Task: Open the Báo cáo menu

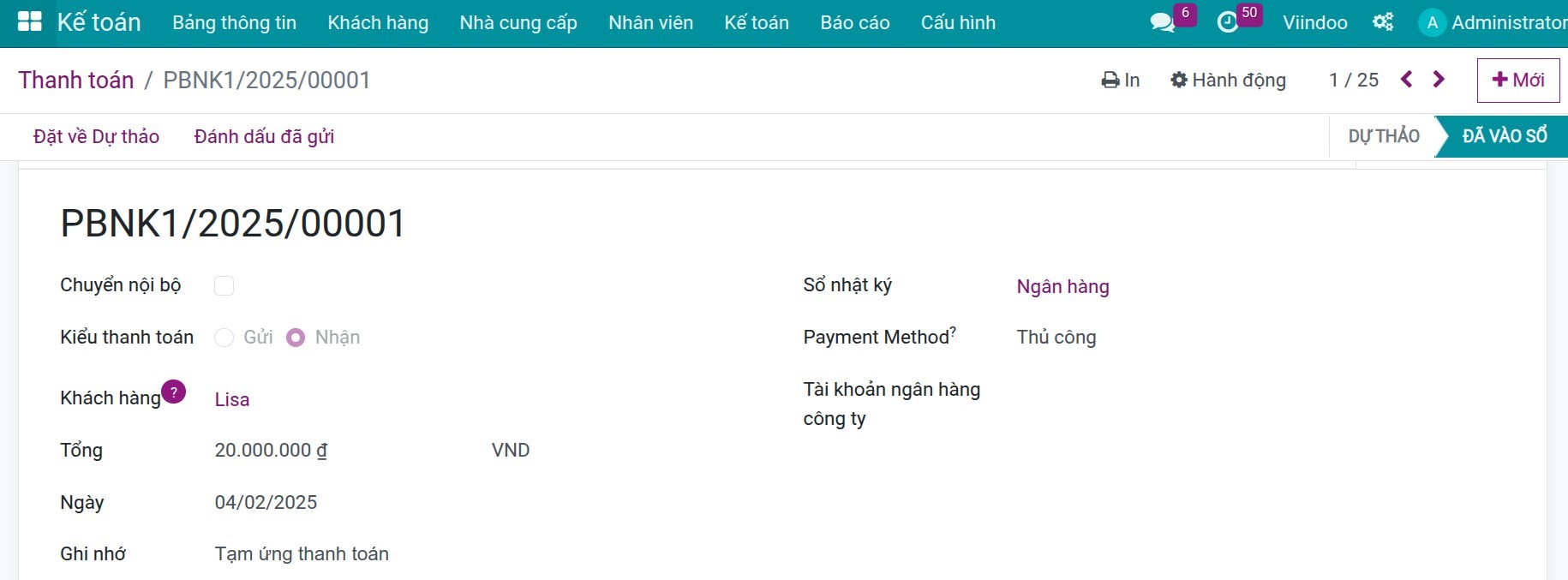Action: click(855, 22)
